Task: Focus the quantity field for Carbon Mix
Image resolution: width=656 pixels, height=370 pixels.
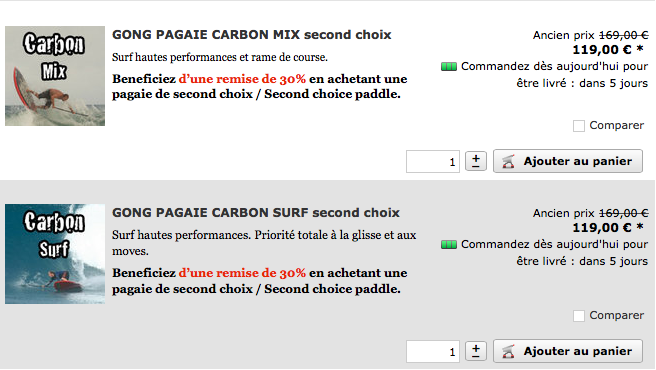Action: (433, 162)
